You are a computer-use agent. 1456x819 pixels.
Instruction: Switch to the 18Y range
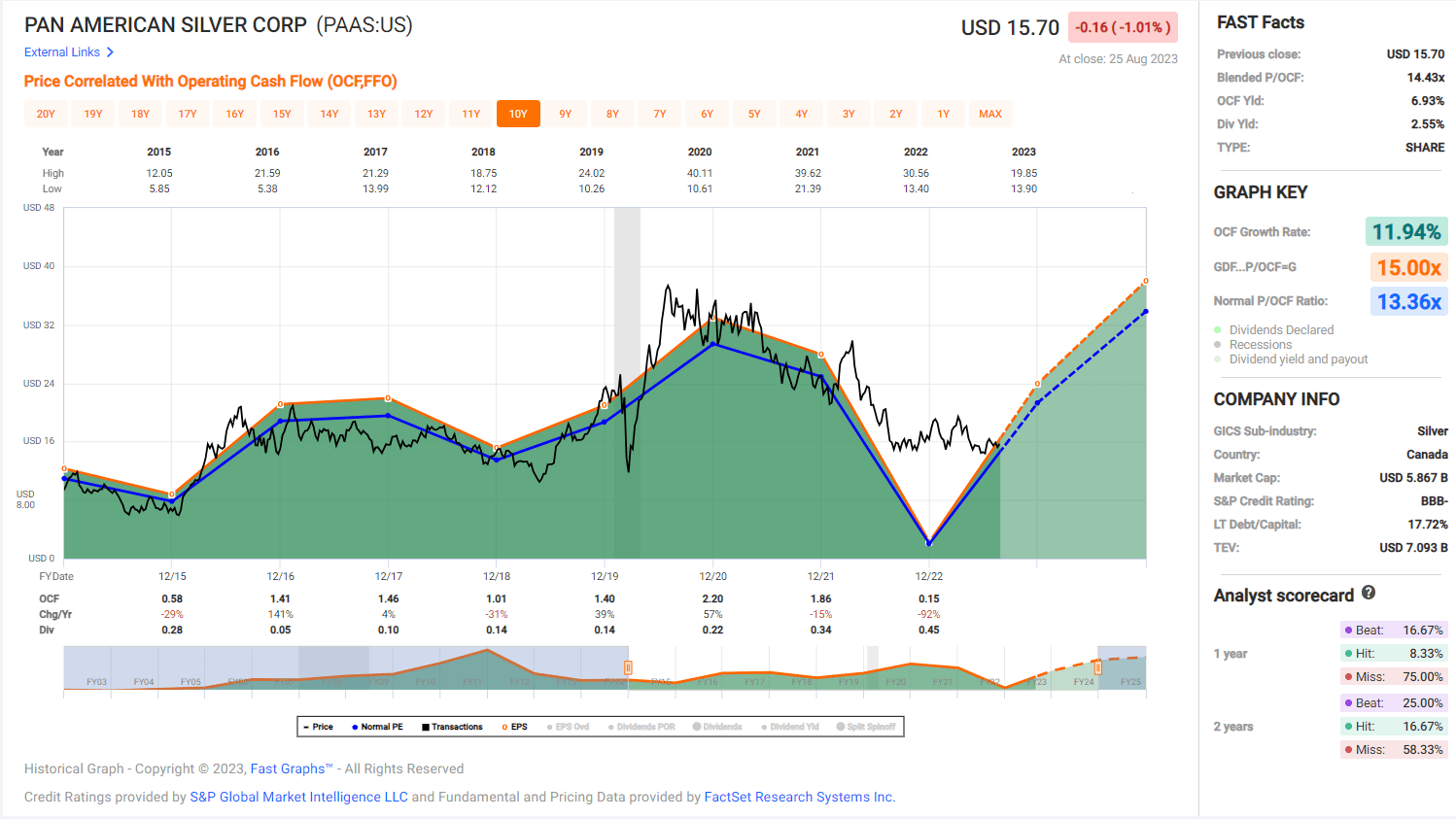point(141,114)
